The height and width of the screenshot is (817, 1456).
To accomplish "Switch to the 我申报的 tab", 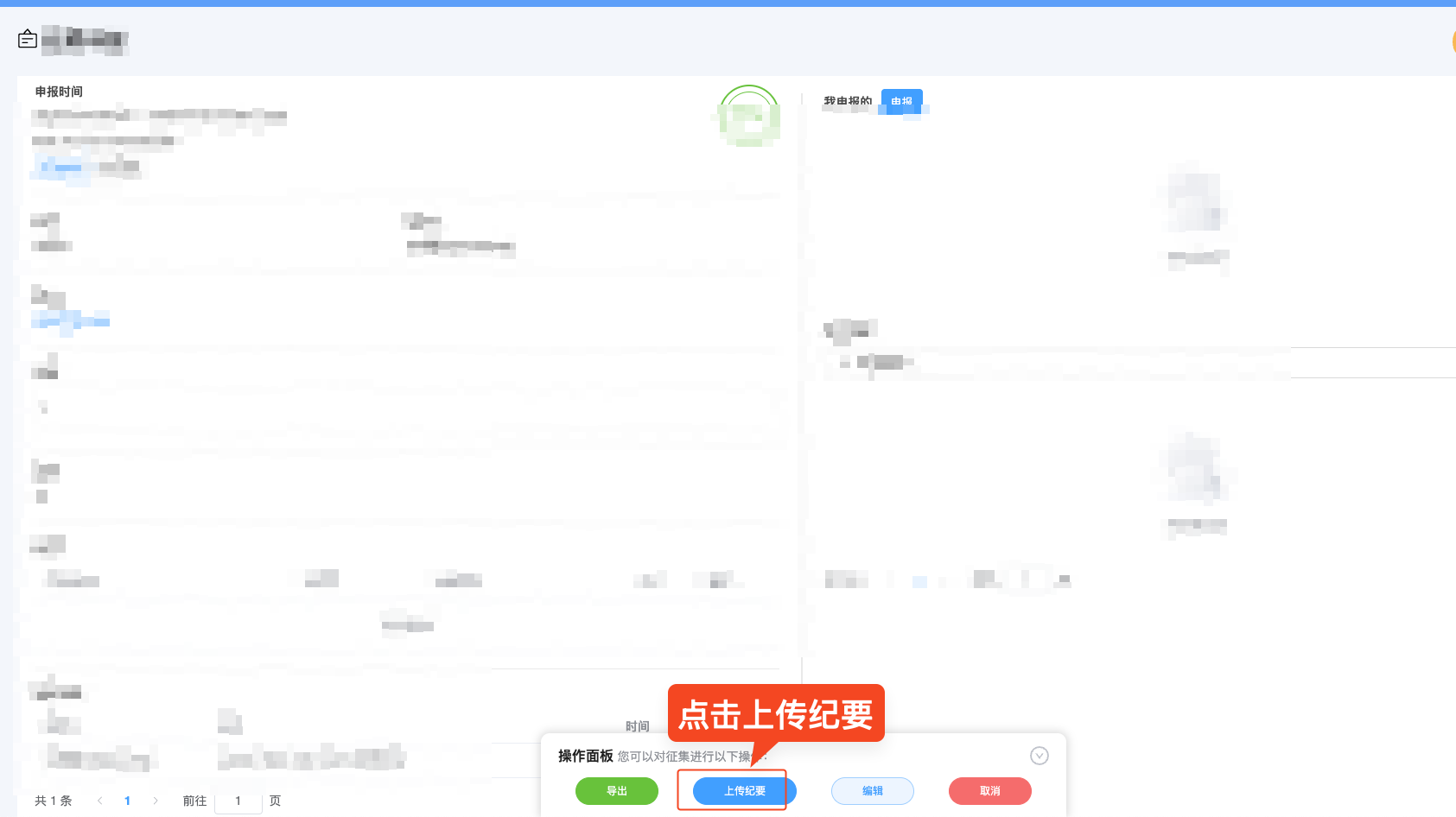I will [x=848, y=99].
